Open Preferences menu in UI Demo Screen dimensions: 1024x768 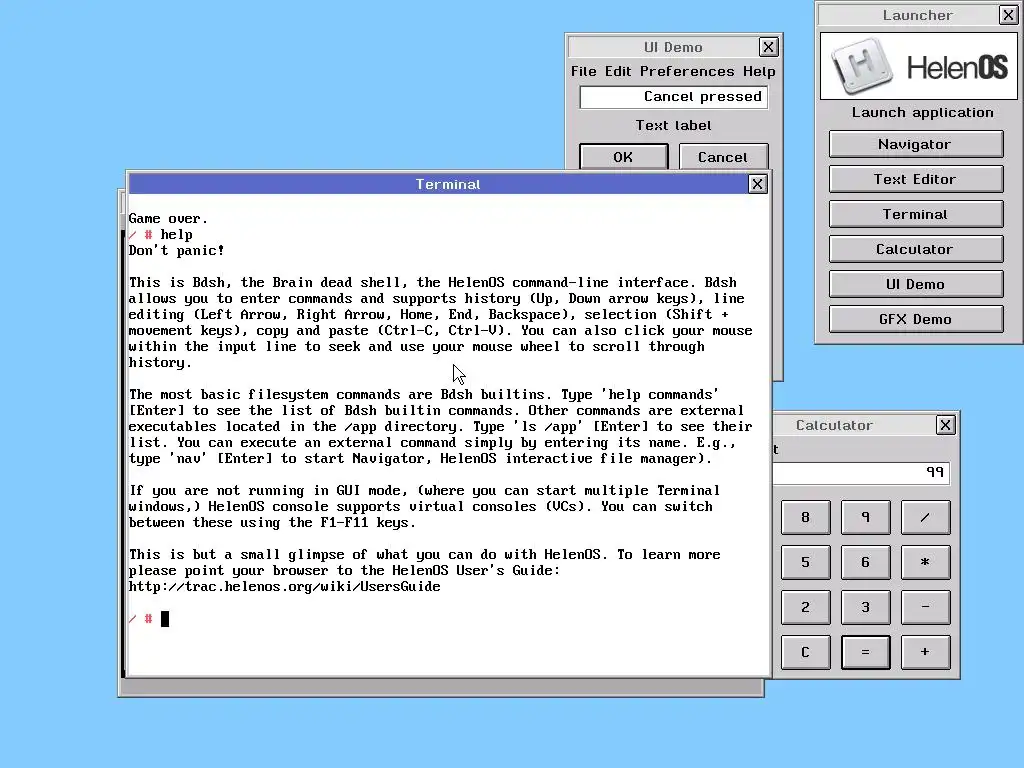[687, 71]
